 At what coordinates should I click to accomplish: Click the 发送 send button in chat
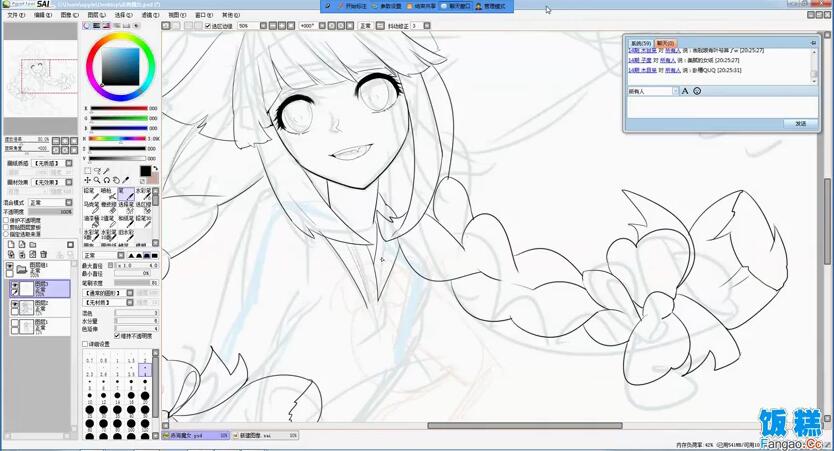pos(800,123)
